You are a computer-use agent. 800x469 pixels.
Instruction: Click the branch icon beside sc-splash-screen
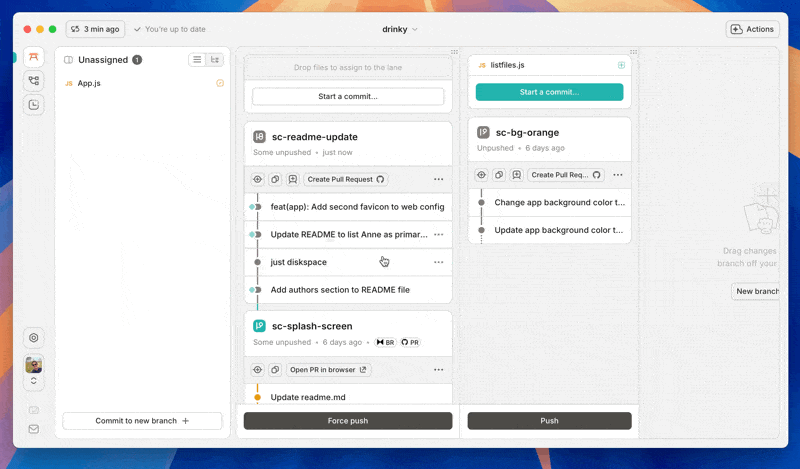[x=259, y=326]
